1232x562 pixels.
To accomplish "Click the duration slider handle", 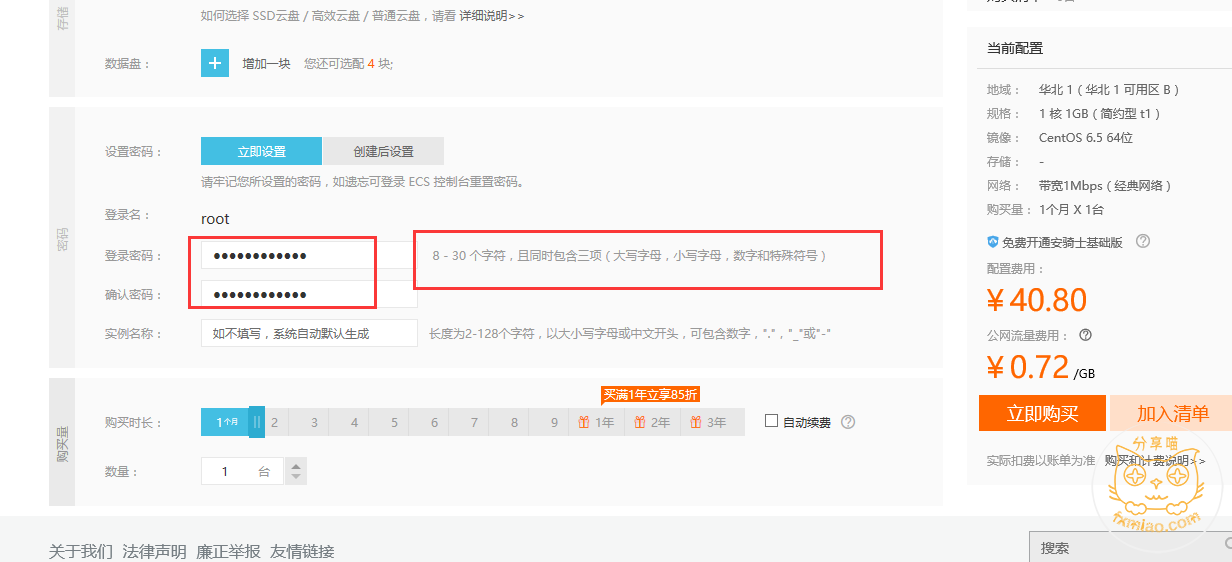I will point(257,422).
